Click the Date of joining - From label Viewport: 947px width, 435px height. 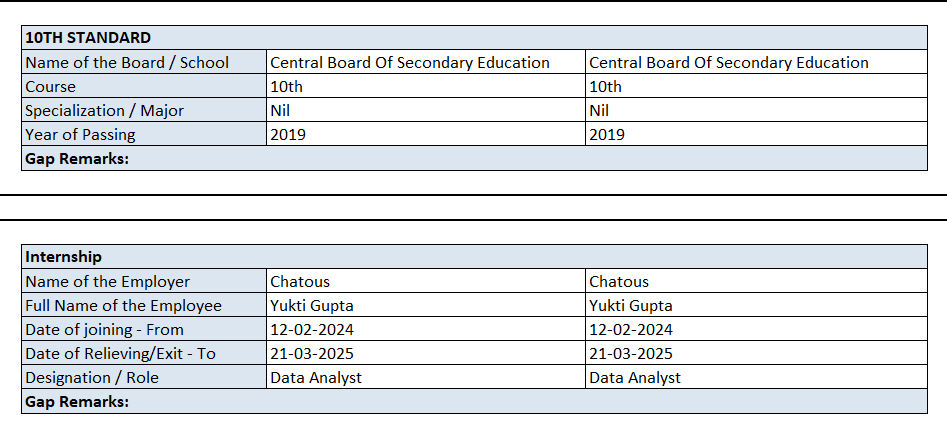coord(105,329)
